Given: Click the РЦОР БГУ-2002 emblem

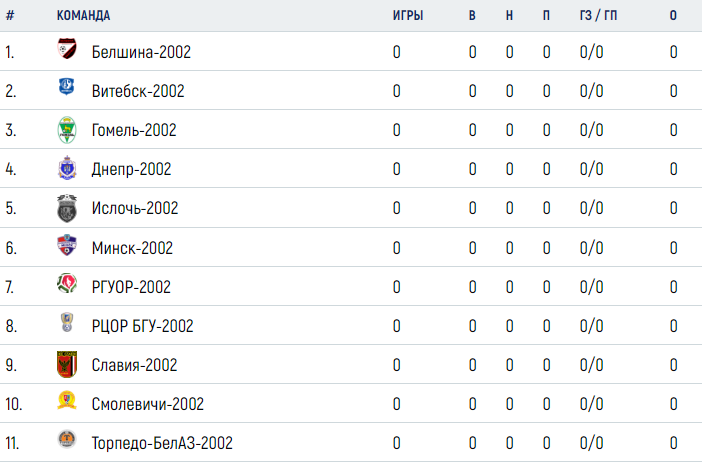Looking at the screenshot, I should (x=67, y=322).
